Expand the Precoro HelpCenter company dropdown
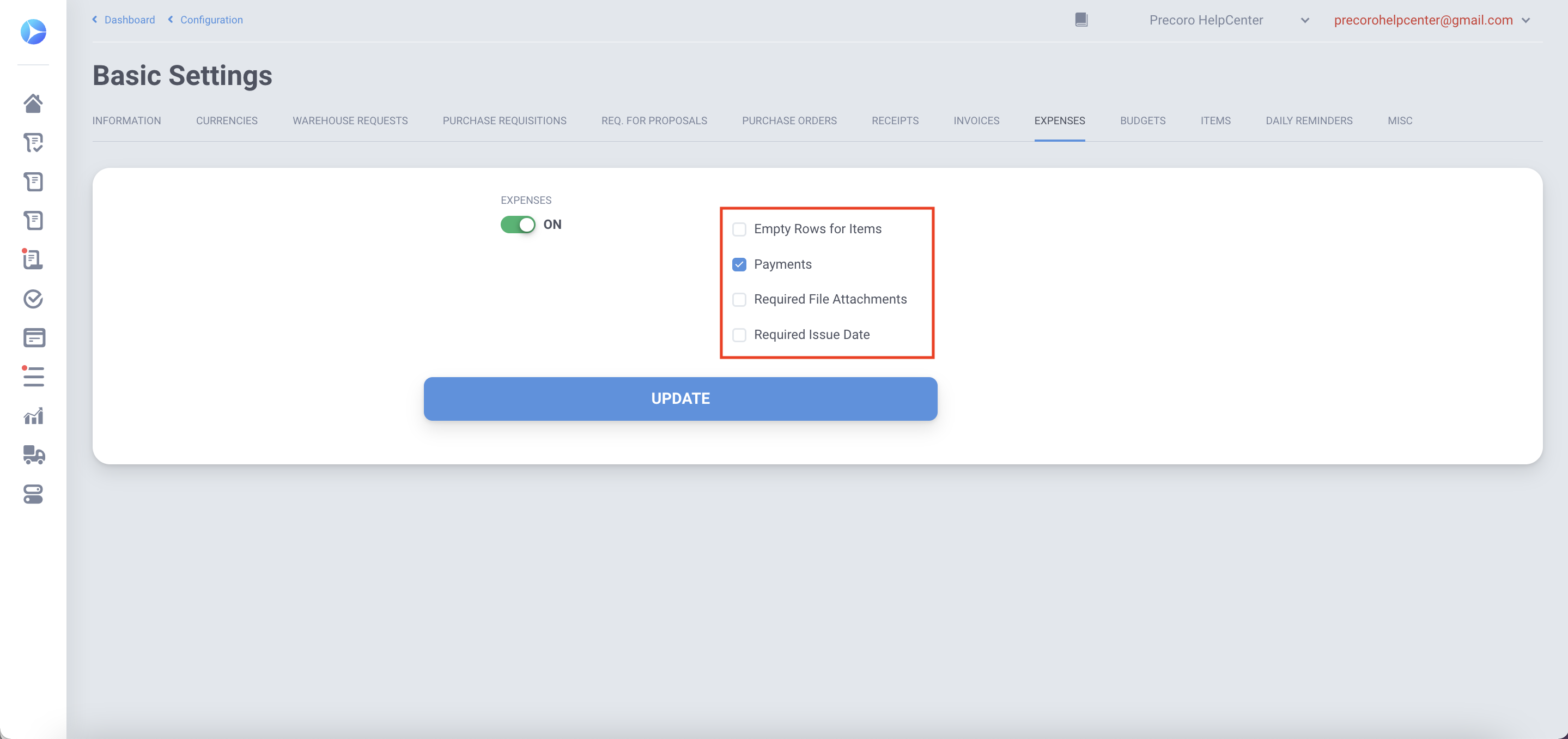 coord(1229,20)
